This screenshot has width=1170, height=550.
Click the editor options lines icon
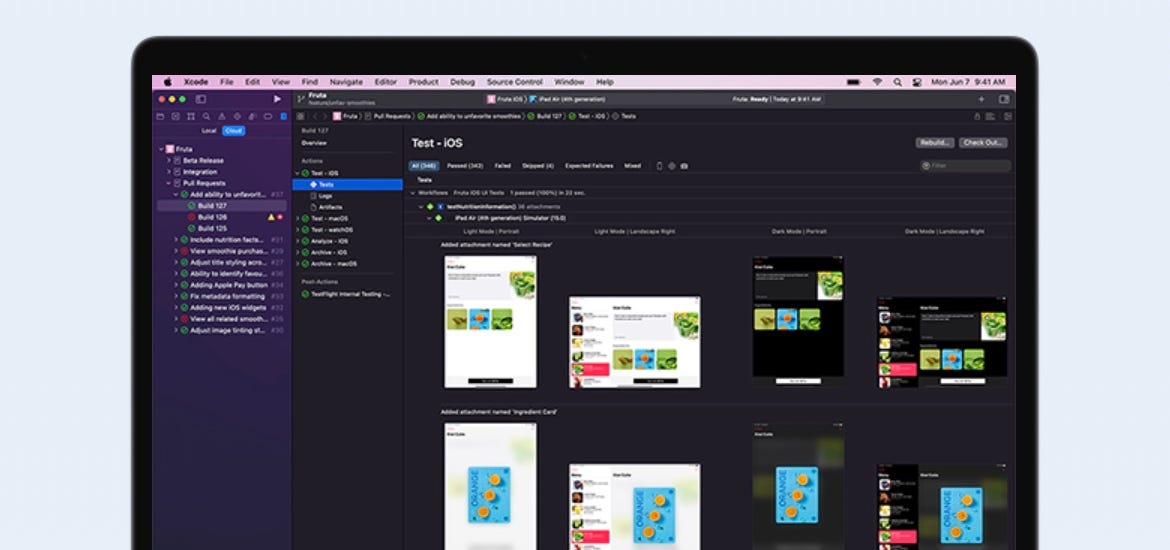(991, 116)
